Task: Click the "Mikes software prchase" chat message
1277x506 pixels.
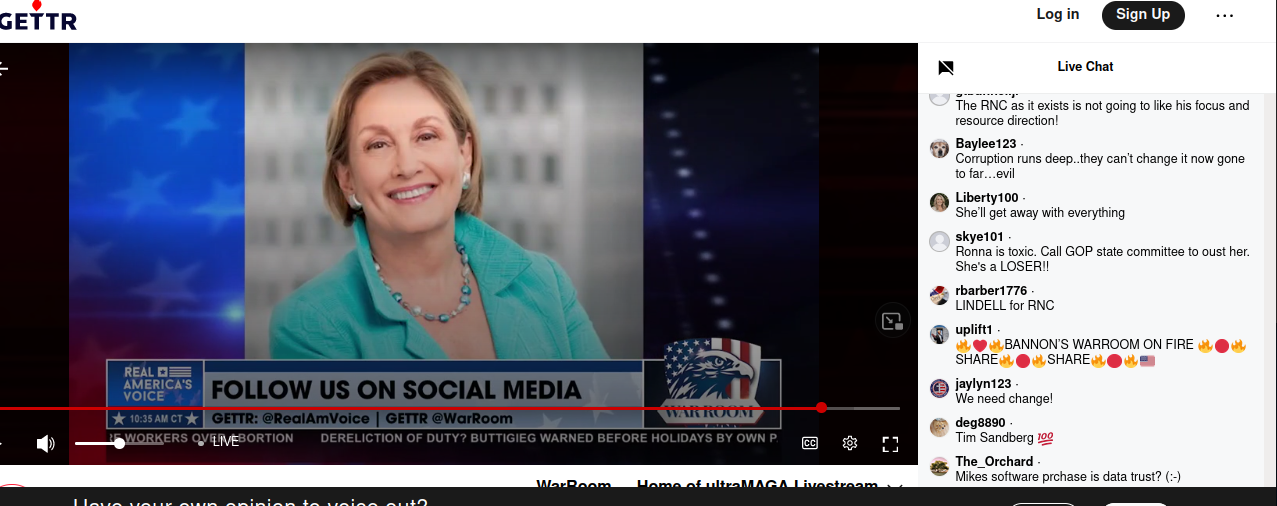Action: [1068, 477]
